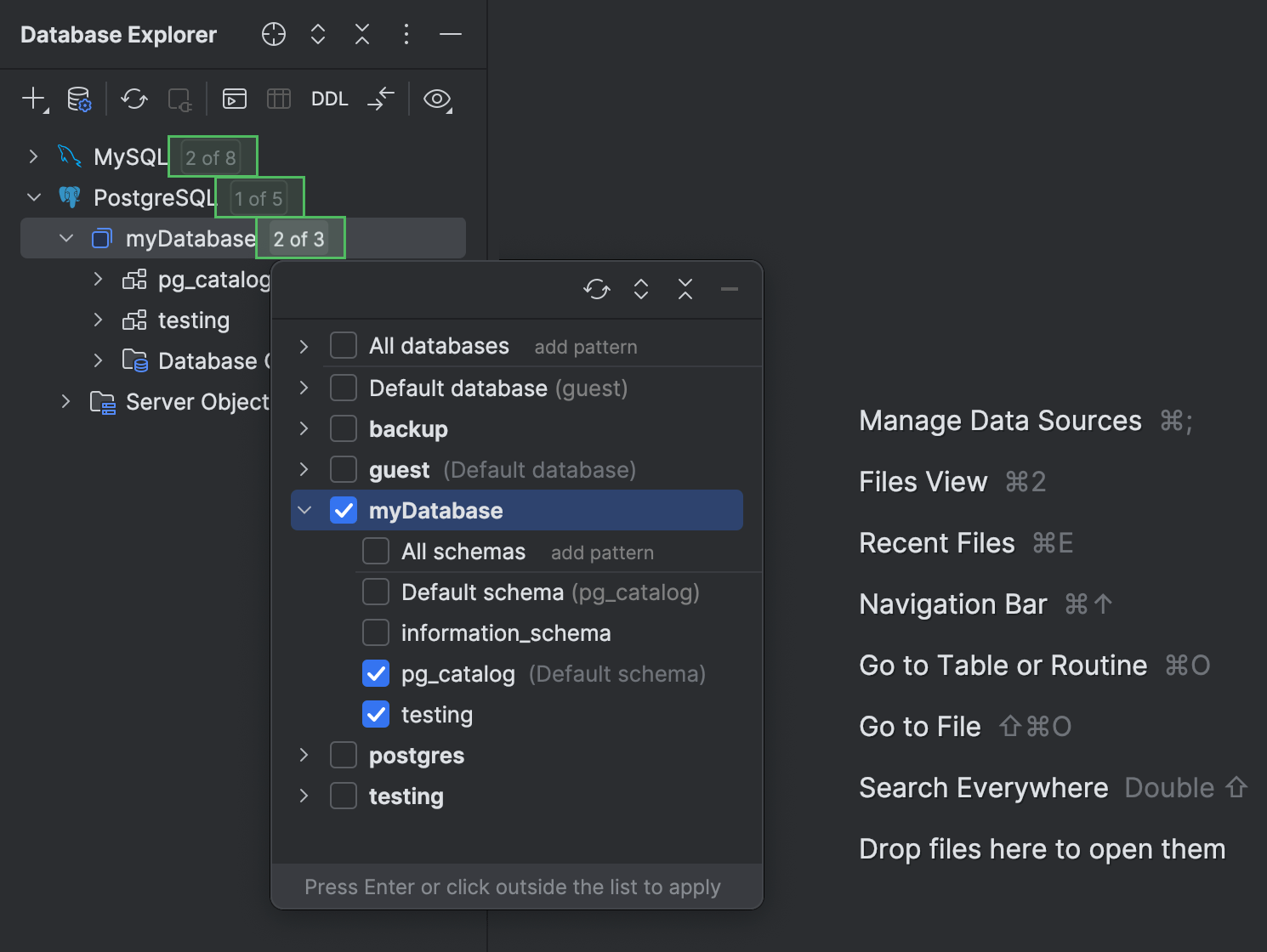Viewport: 1267px width, 952px height.
Task: Collapse the PostgreSQL data source
Action: pyautogui.click(x=33, y=197)
